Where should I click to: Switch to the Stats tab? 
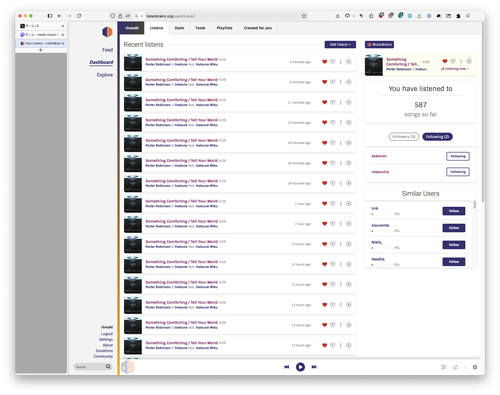(x=179, y=28)
